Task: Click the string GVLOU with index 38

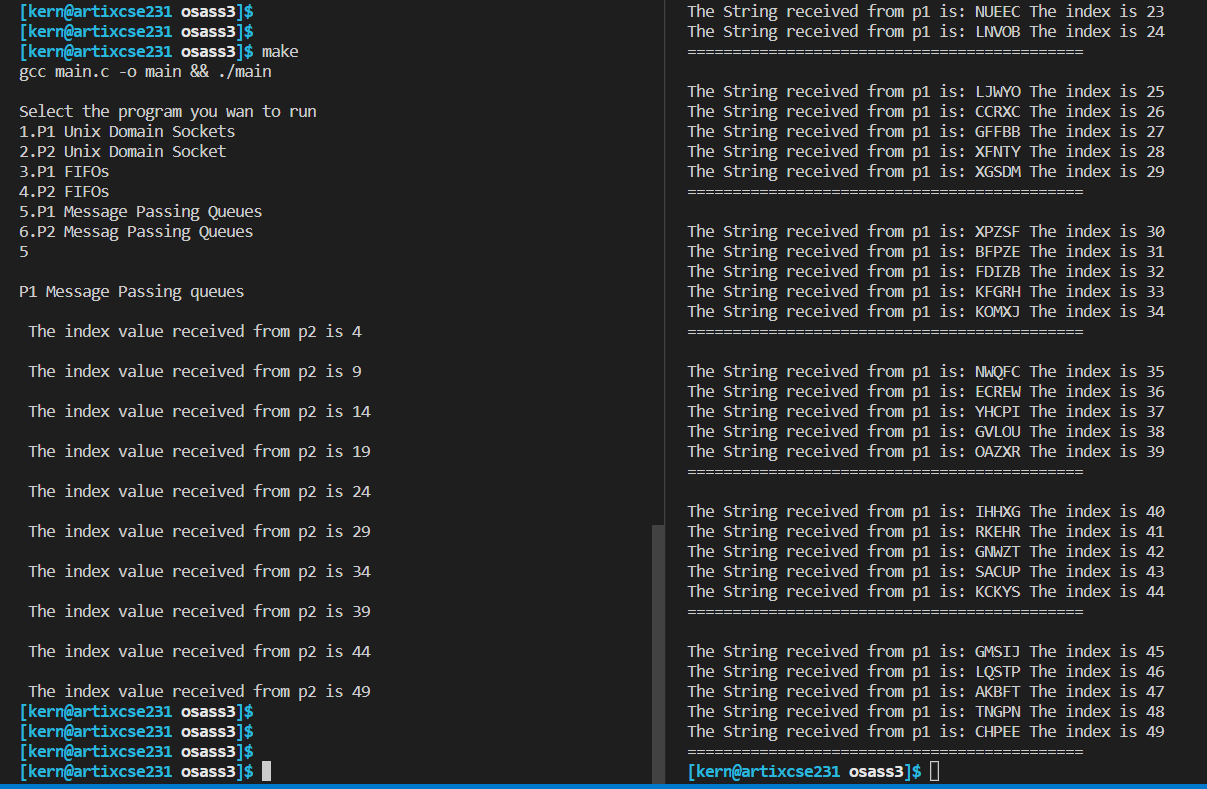Action: coord(998,431)
